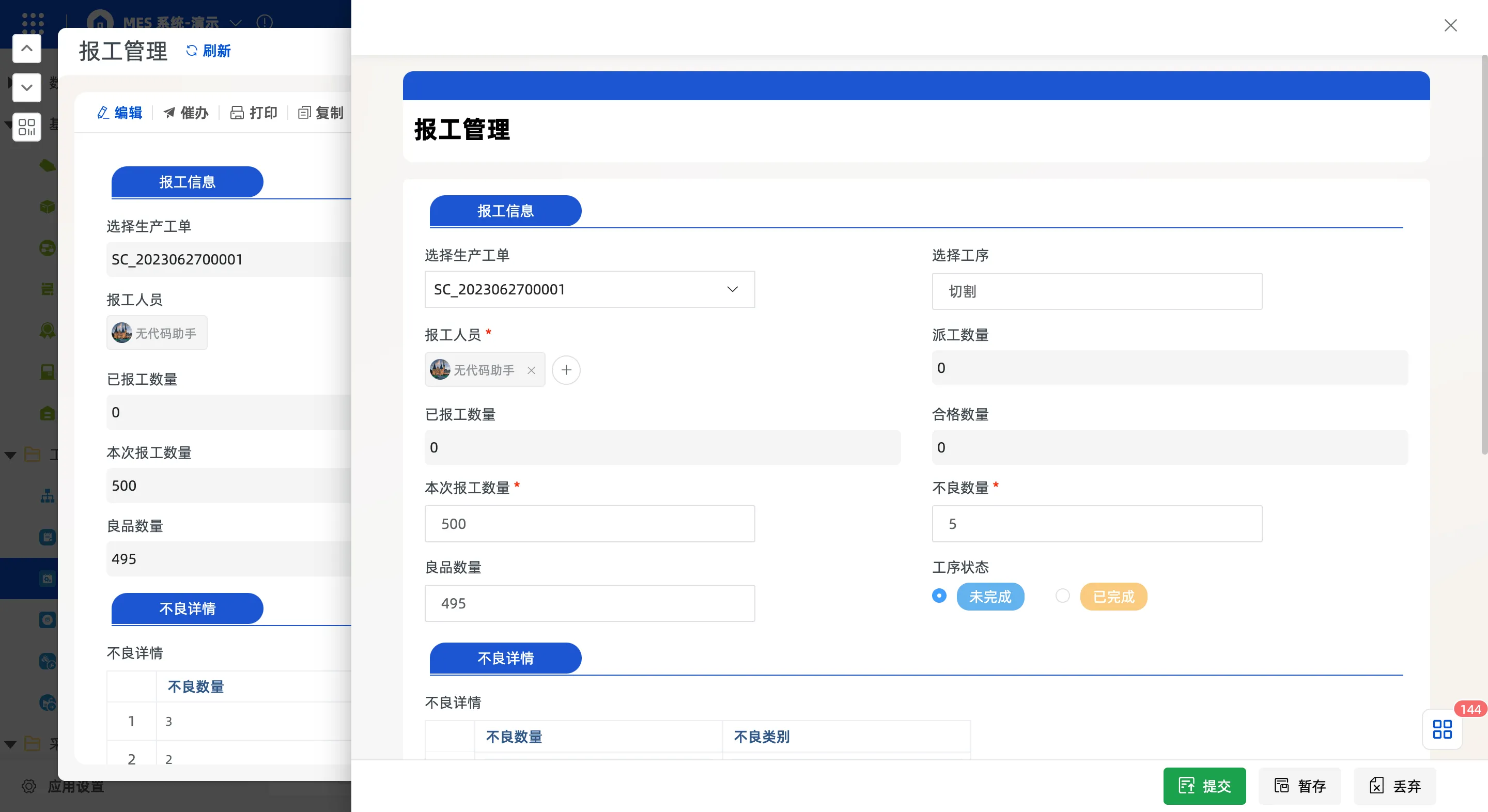Click the down chevron navigation button

[x=26, y=87]
